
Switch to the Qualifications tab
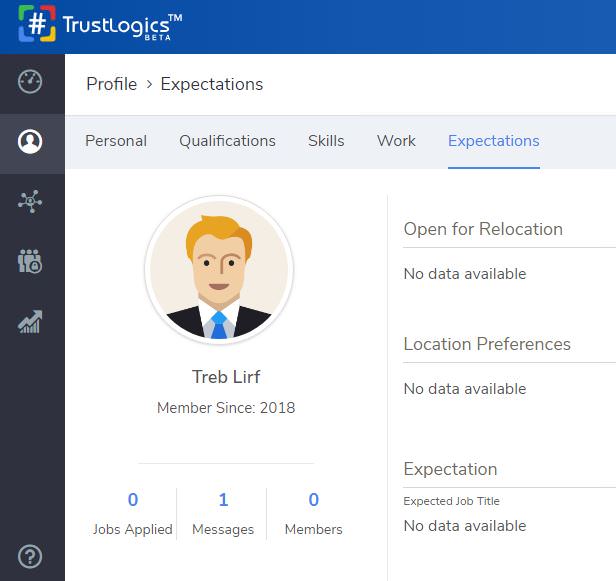point(227,141)
